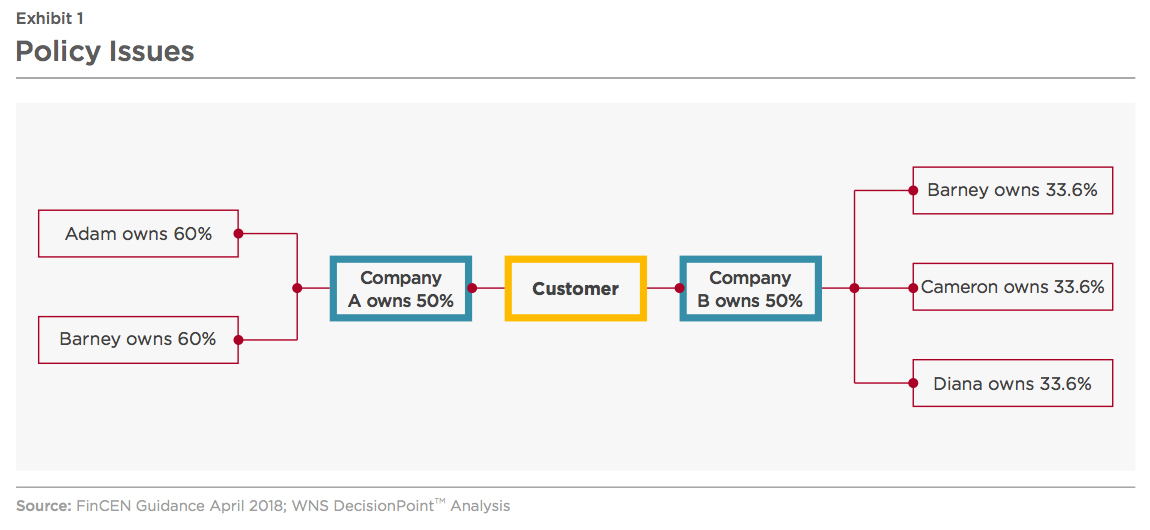Image resolution: width=1150 pixels, height=530 pixels.
Task: Select the junction dot left of Company A
Action: coord(297,288)
